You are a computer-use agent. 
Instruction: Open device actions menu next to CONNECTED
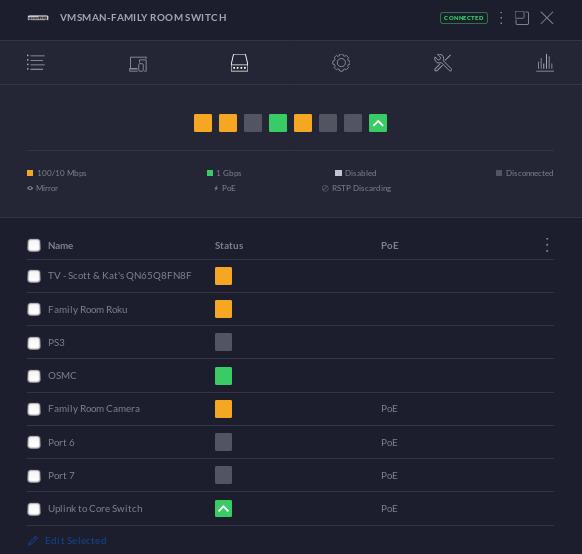click(x=501, y=18)
